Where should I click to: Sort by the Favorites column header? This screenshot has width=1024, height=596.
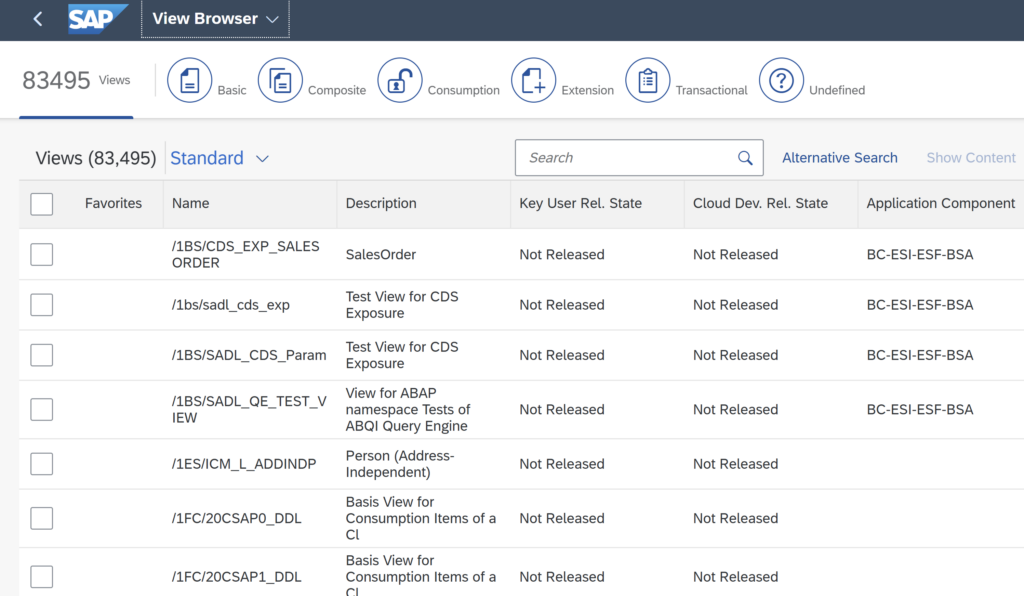coord(113,204)
